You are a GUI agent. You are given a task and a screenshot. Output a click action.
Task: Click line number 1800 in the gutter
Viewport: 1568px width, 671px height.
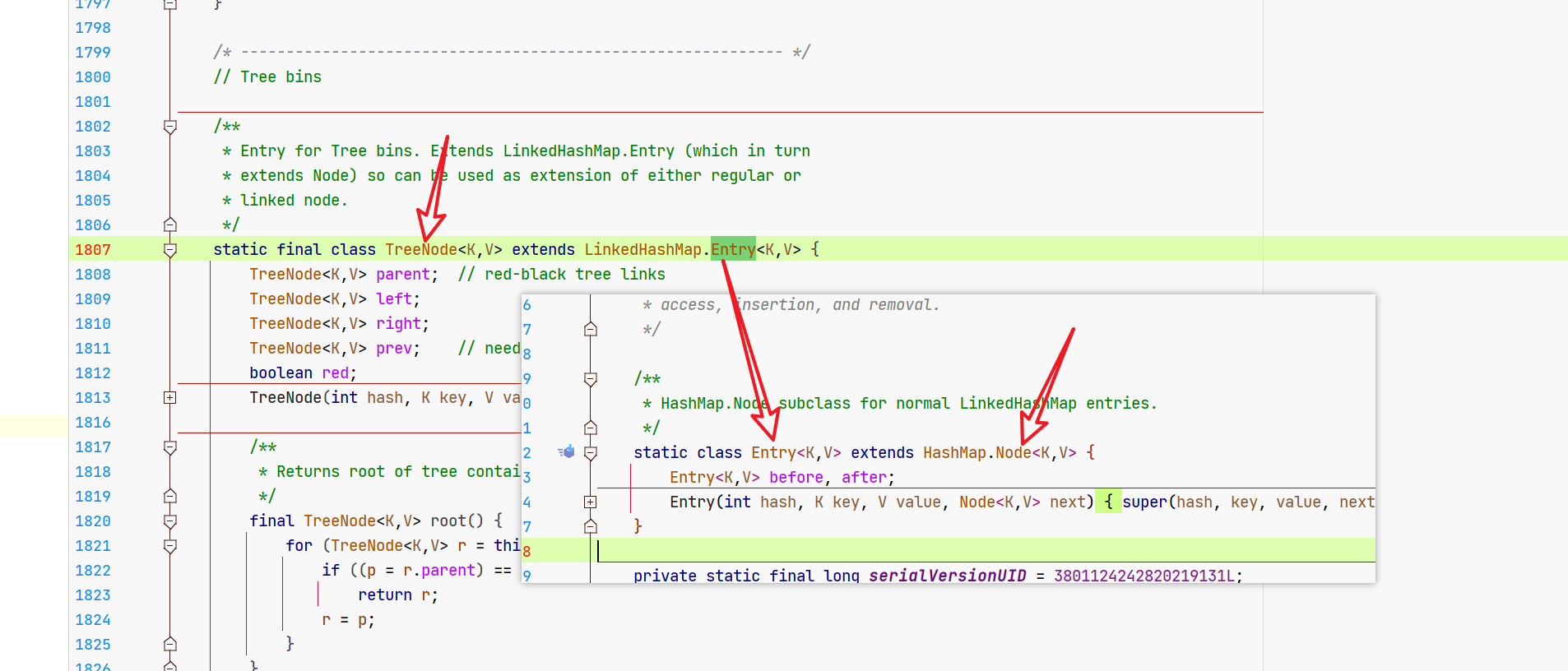point(93,76)
